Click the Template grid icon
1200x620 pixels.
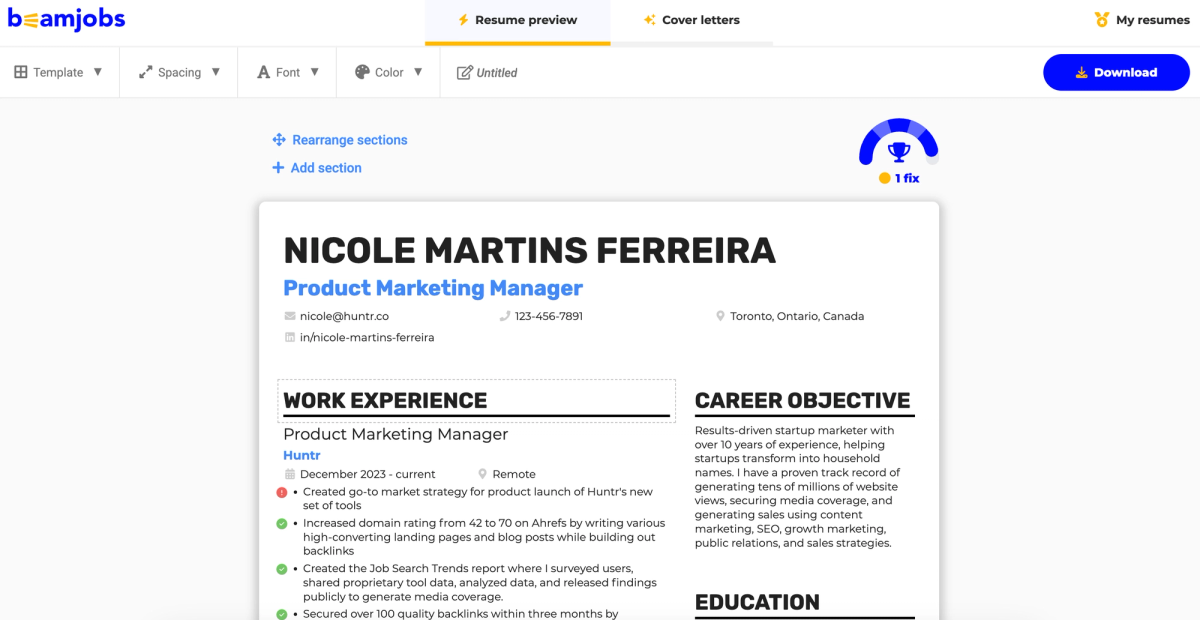pyautogui.click(x=21, y=72)
